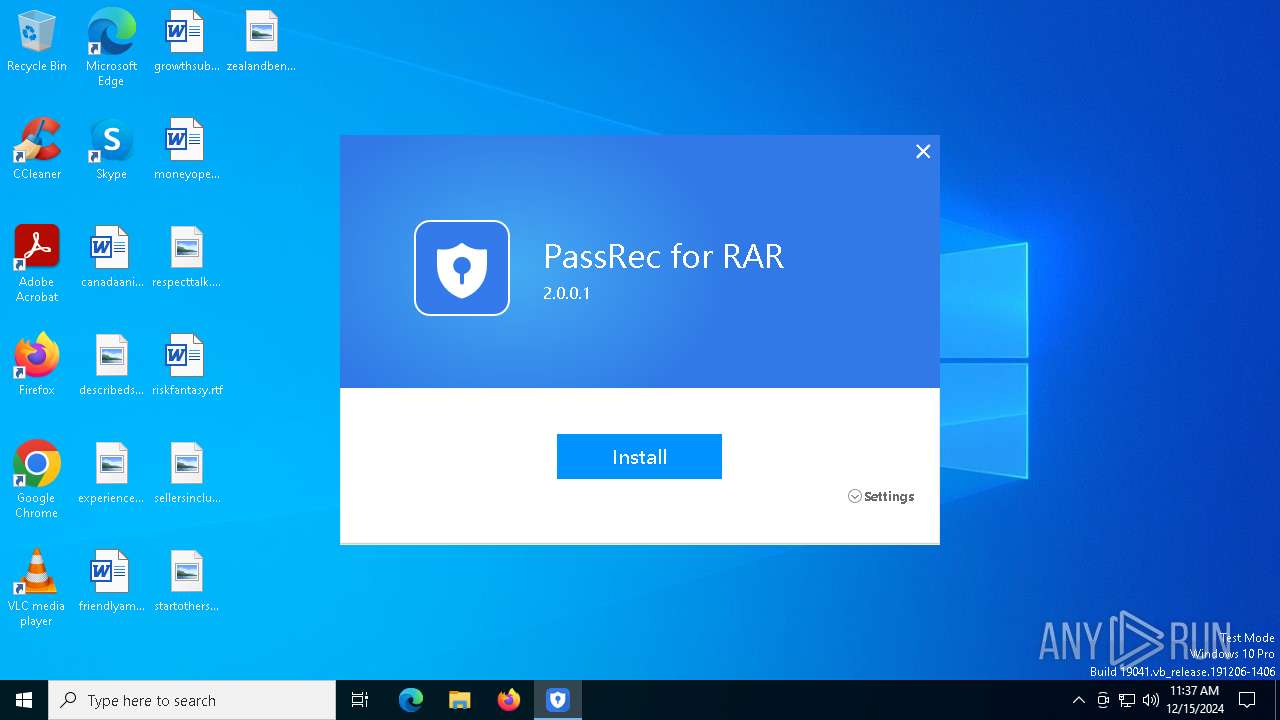Select the moneyope Word document icon
The image size is (1280, 720).
point(186,150)
